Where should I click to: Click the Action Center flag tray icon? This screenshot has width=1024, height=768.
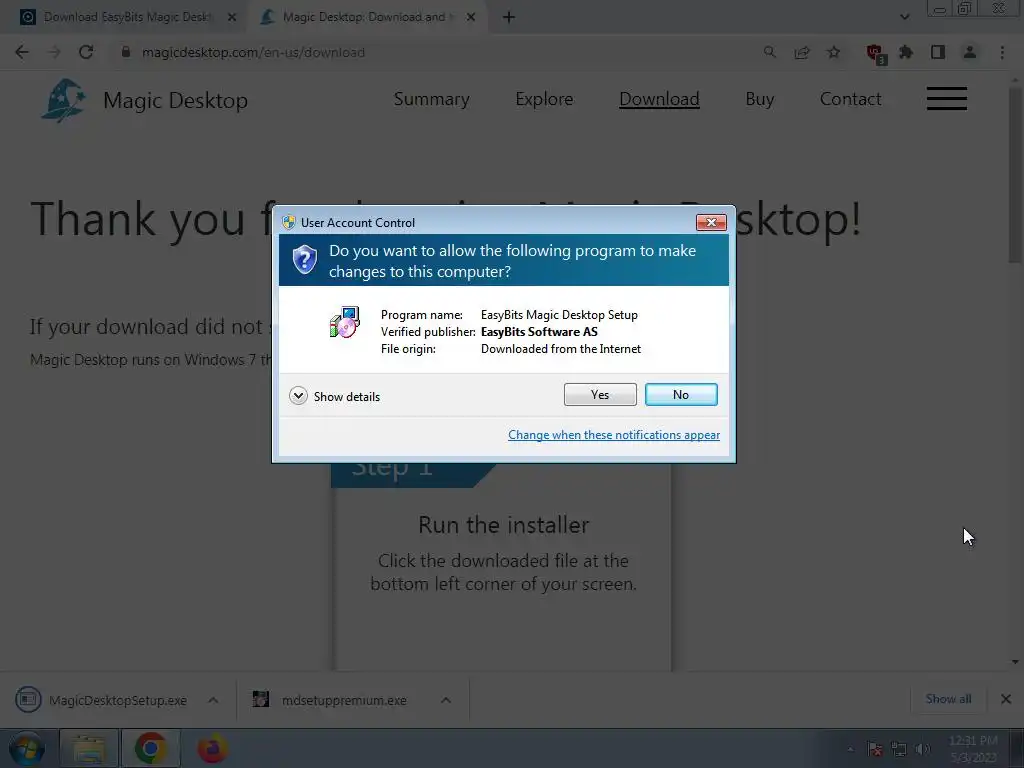875,749
